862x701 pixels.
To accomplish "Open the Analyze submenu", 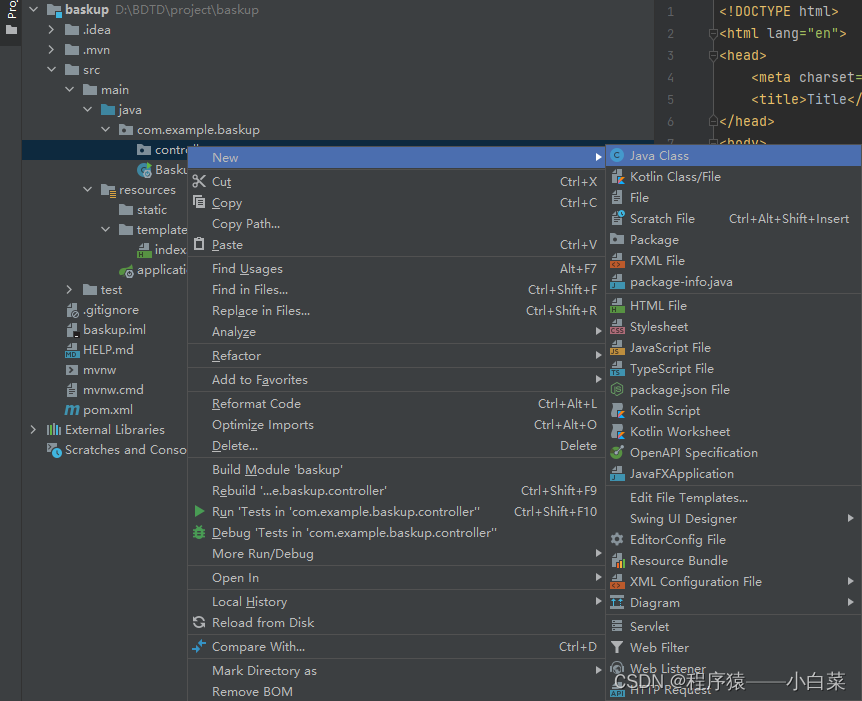I will tap(396, 332).
